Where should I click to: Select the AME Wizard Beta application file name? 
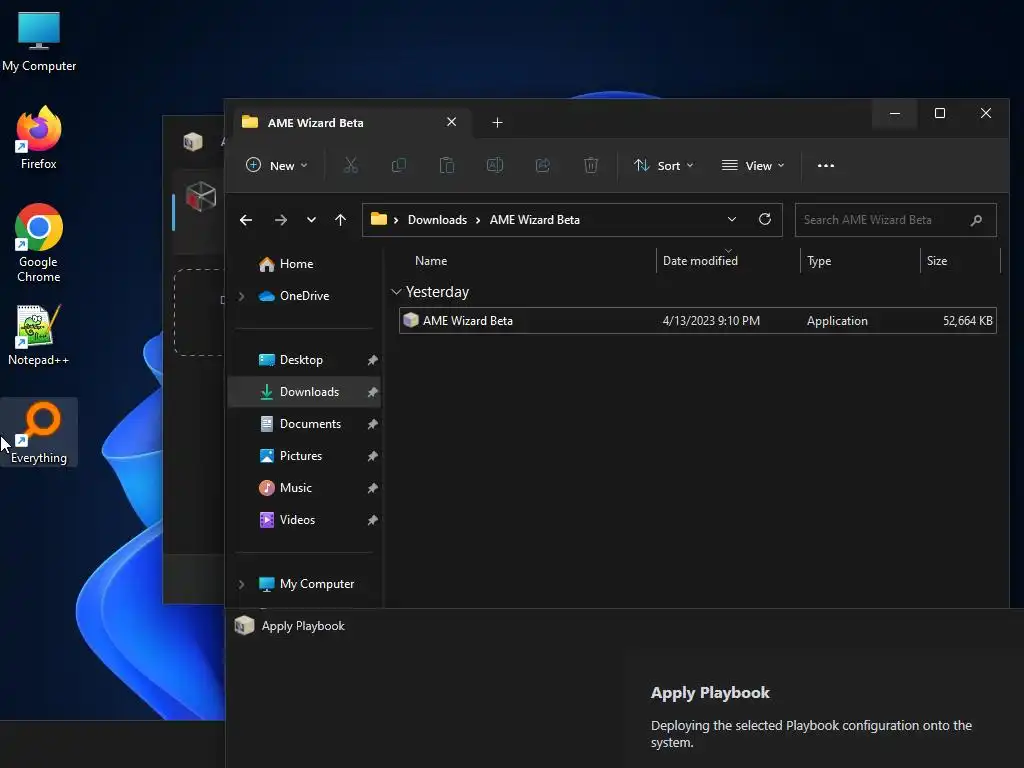point(468,321)
